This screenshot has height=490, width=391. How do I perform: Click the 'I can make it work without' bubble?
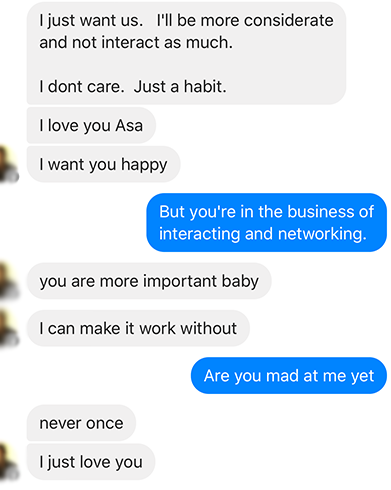138,328
